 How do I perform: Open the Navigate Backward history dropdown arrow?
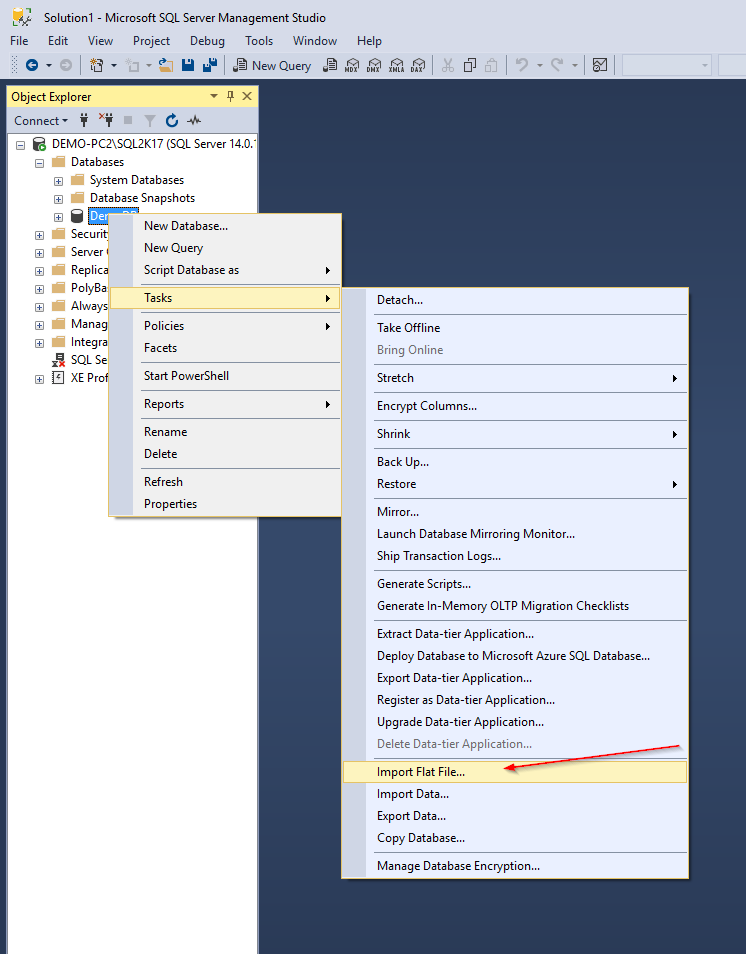coord(49,65)
